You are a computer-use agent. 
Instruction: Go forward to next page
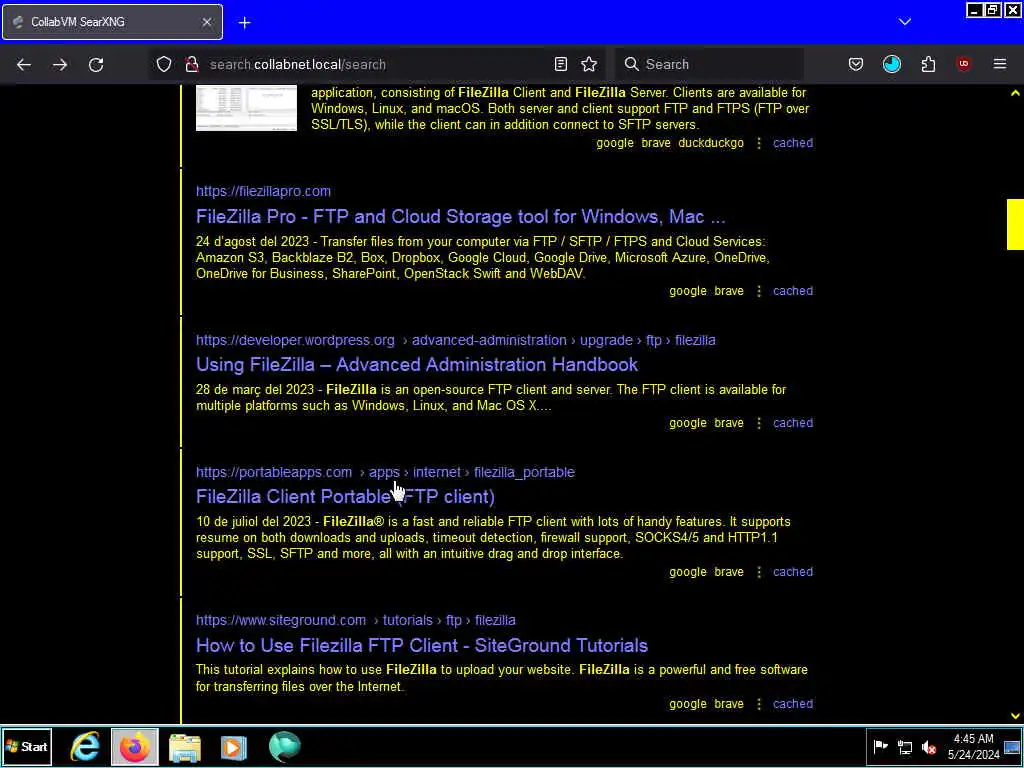click(x=59, y=64)
